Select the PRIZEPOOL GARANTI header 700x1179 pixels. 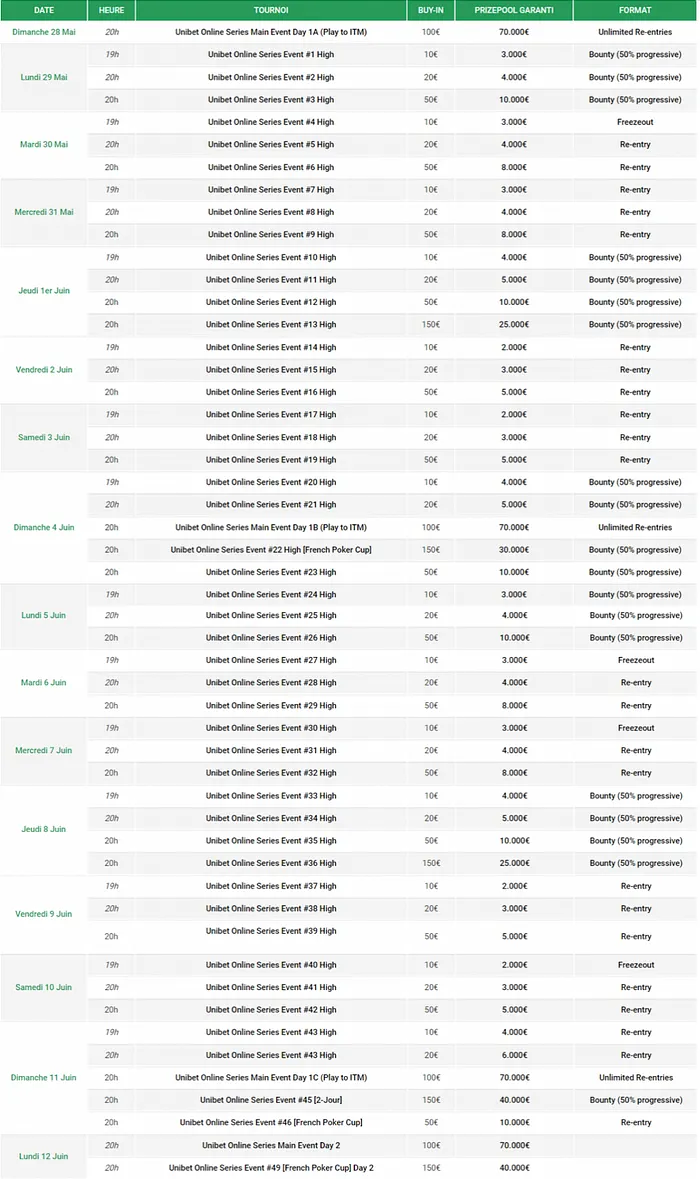click(x=514, y=10)
